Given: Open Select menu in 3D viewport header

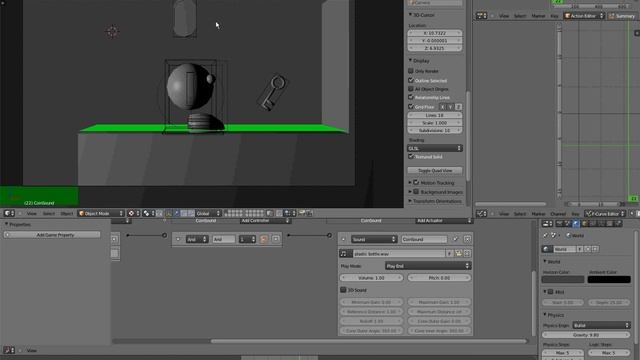Looking at the screenshot, I should pyautogui.click(x=49, y=213).
